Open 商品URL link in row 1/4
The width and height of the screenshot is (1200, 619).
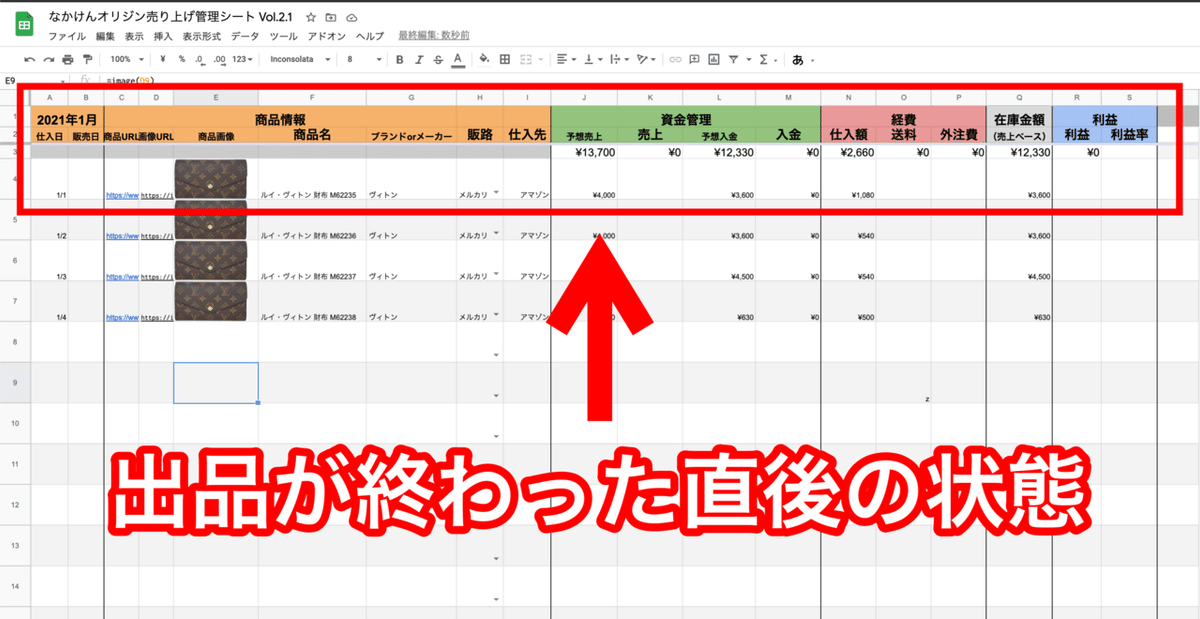click(x=121, y=317)
